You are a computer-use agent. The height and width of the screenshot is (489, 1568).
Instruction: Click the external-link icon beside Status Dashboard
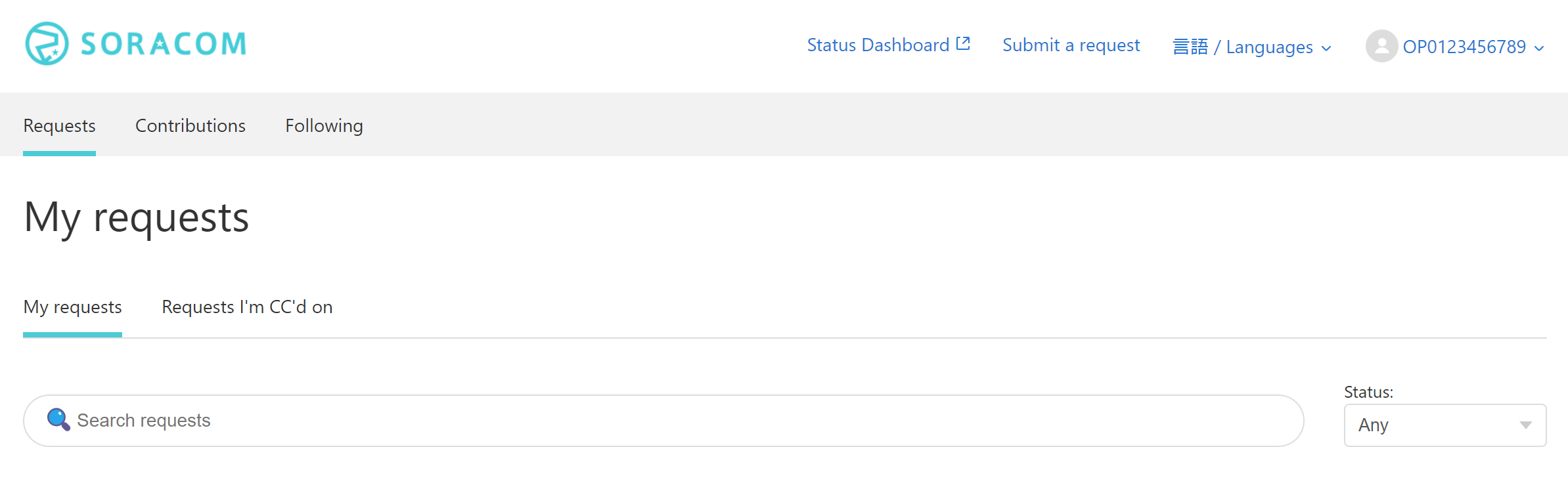(x=963, y=44)
